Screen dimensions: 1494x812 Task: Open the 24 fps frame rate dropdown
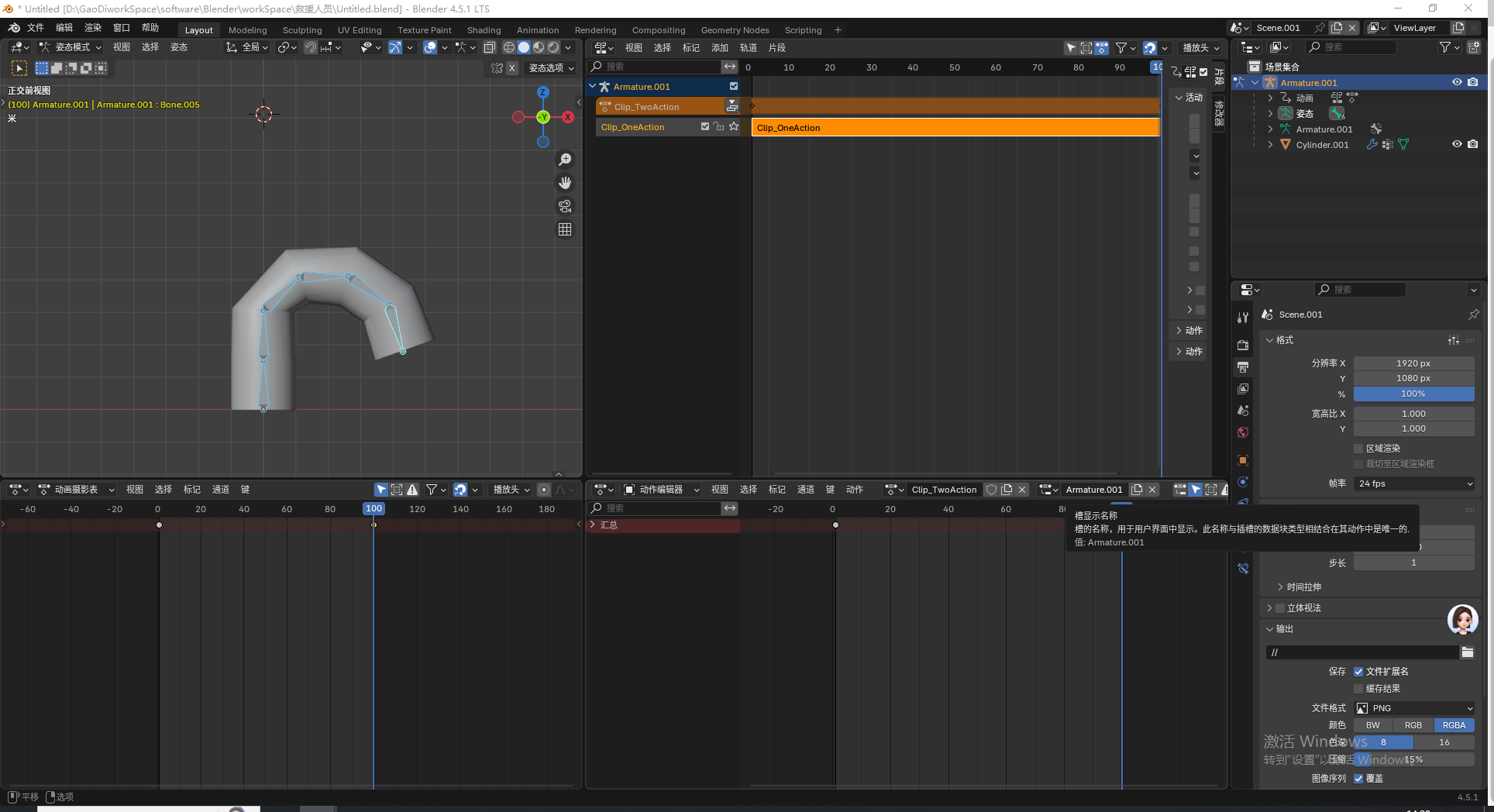click(1414, 483)
